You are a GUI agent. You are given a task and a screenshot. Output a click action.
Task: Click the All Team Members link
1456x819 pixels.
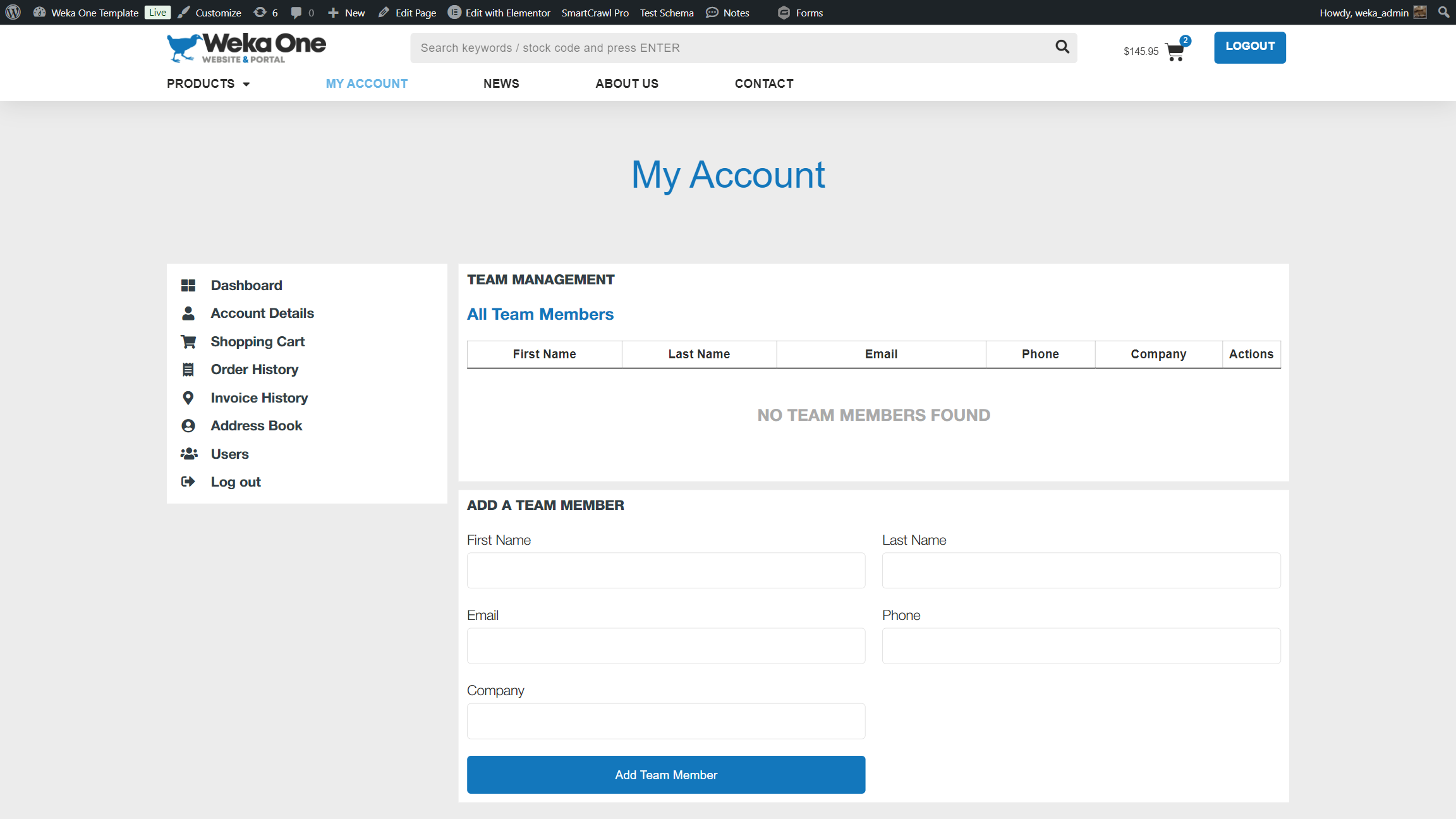point(540,315)
